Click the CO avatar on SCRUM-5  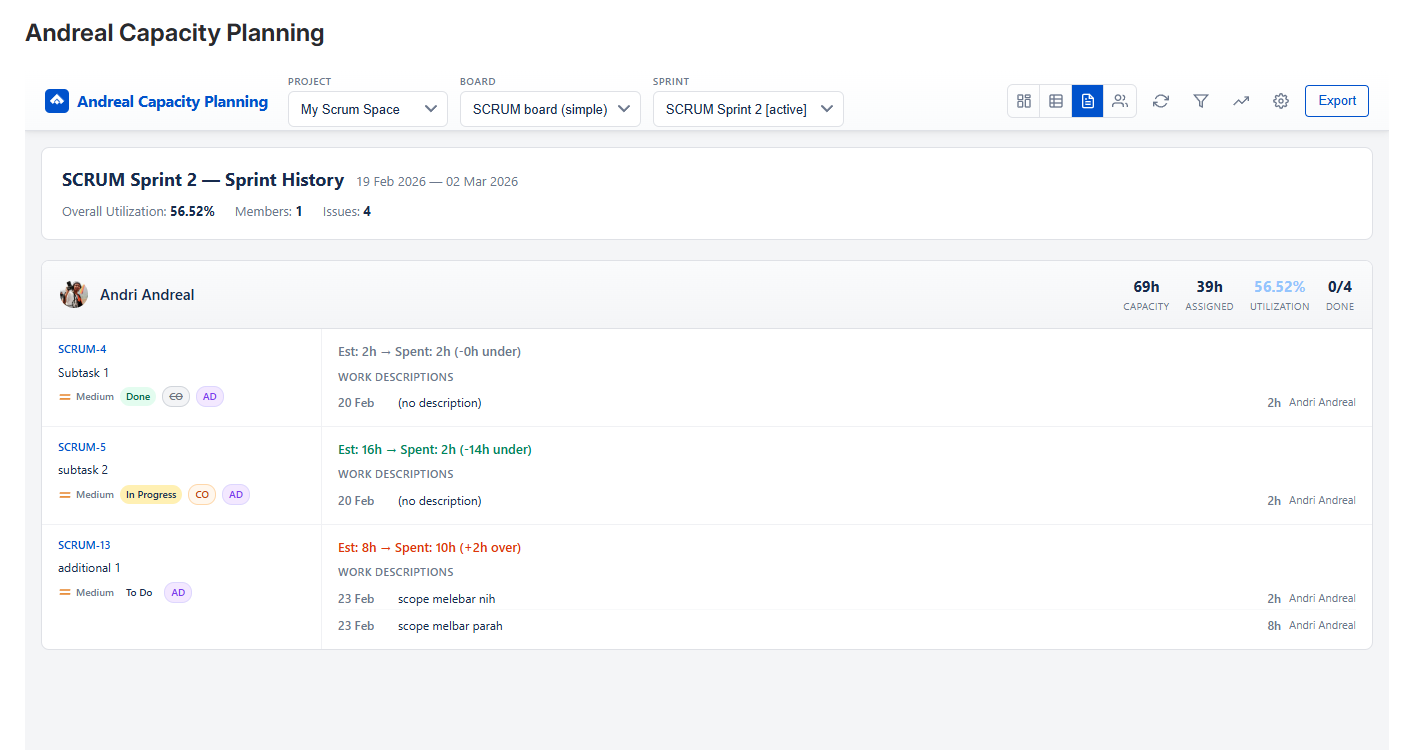(201, 494)
